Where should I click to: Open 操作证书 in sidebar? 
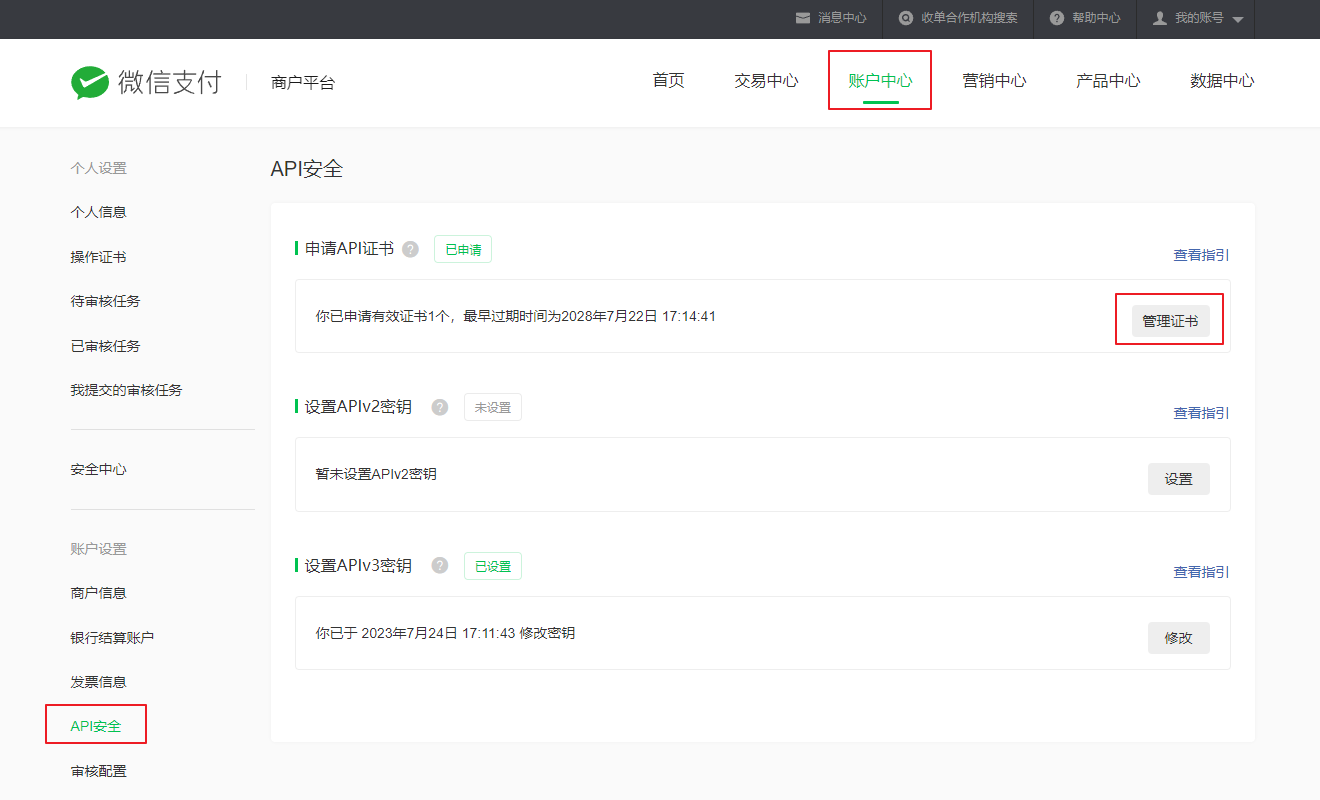[x=98, y=257]
